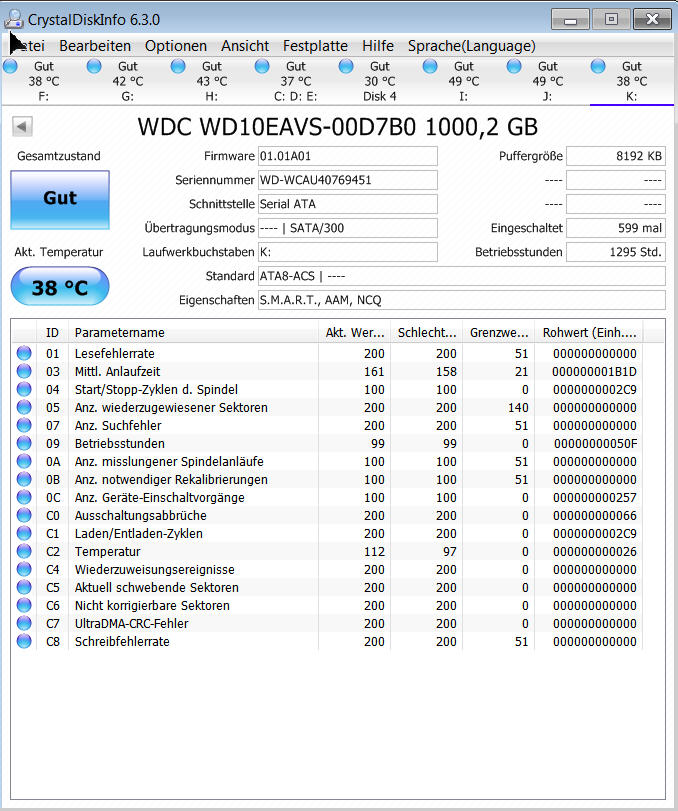678x811 pixels.
Task: Open the Sprache(Language) menu
Action: 472,46
